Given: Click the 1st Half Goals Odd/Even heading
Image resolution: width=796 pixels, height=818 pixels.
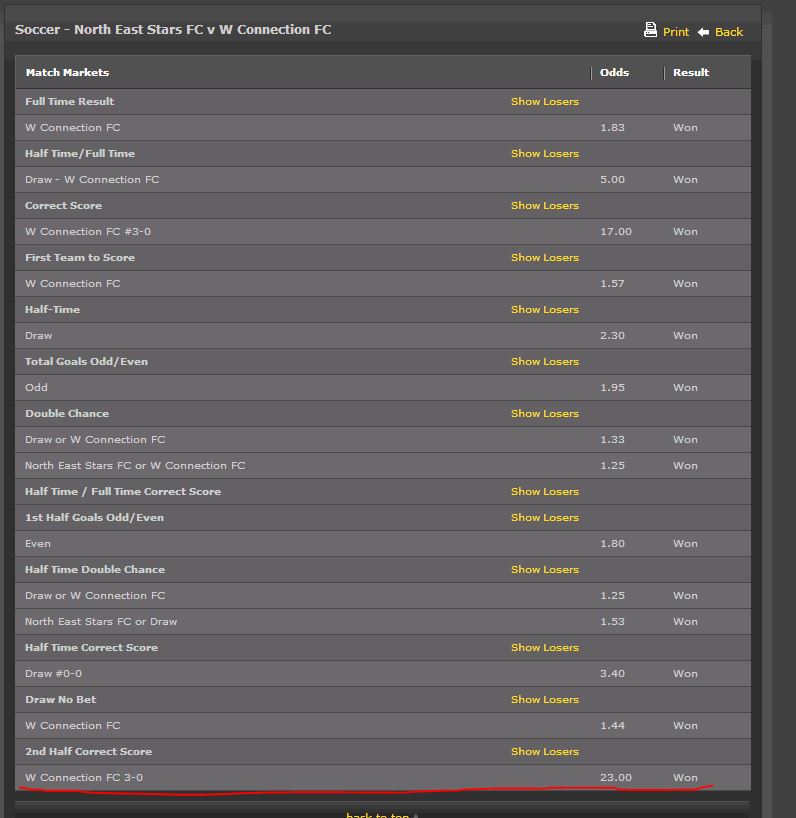Looking at the screenshot, I should click(x=94, y=518).
